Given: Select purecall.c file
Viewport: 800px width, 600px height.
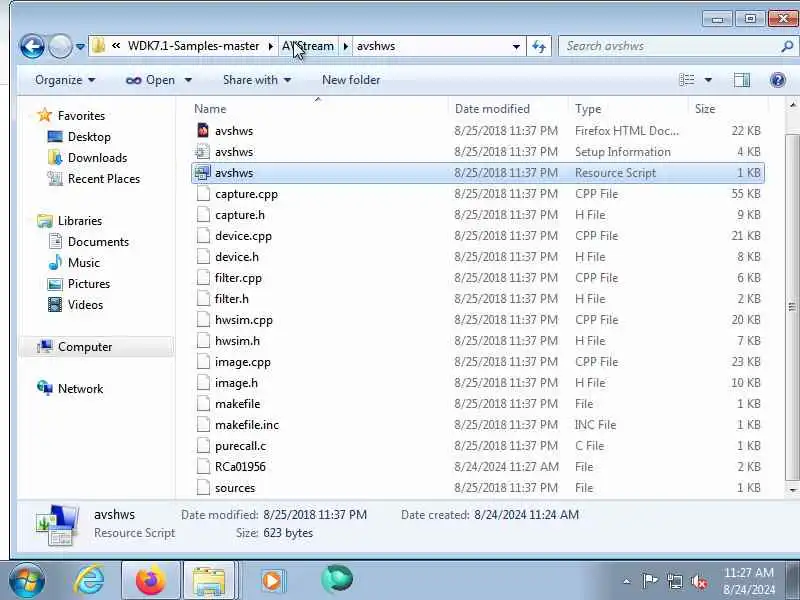Looking at the screenshot, I should click(x=478, y=446).
